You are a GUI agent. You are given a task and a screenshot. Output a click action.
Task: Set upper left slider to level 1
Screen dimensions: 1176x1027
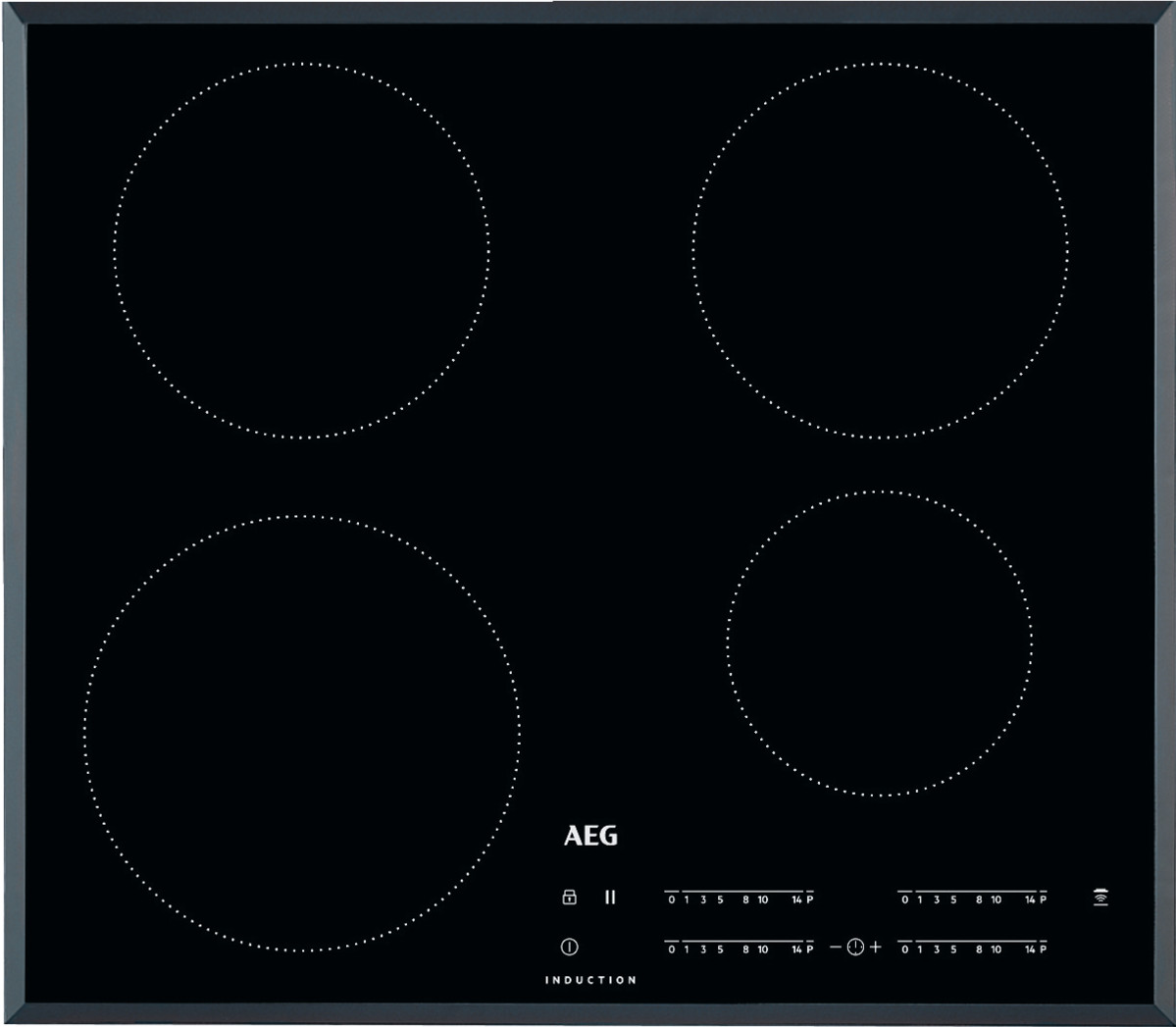click(x=687, y=899)
